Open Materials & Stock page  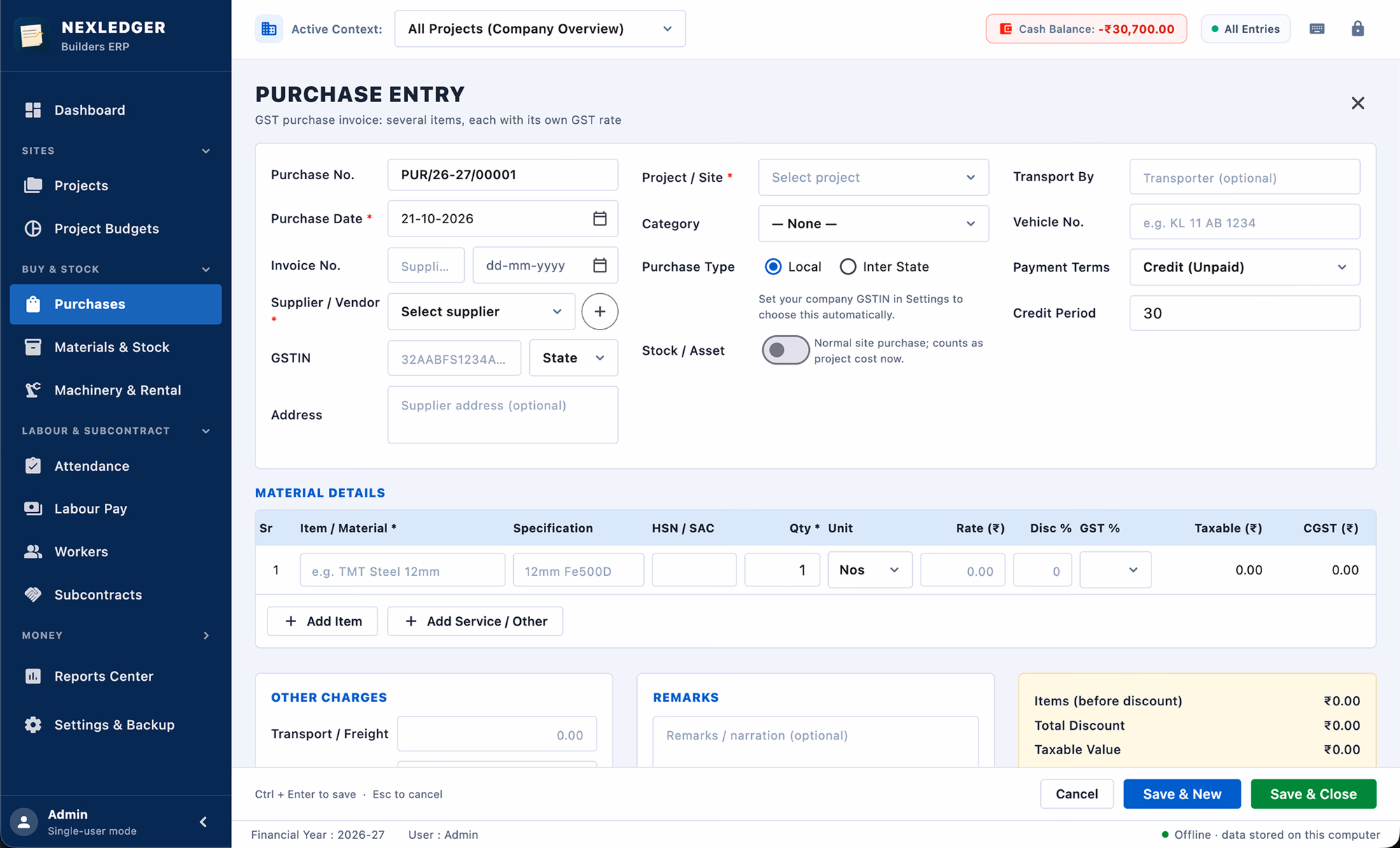point(115,347)
